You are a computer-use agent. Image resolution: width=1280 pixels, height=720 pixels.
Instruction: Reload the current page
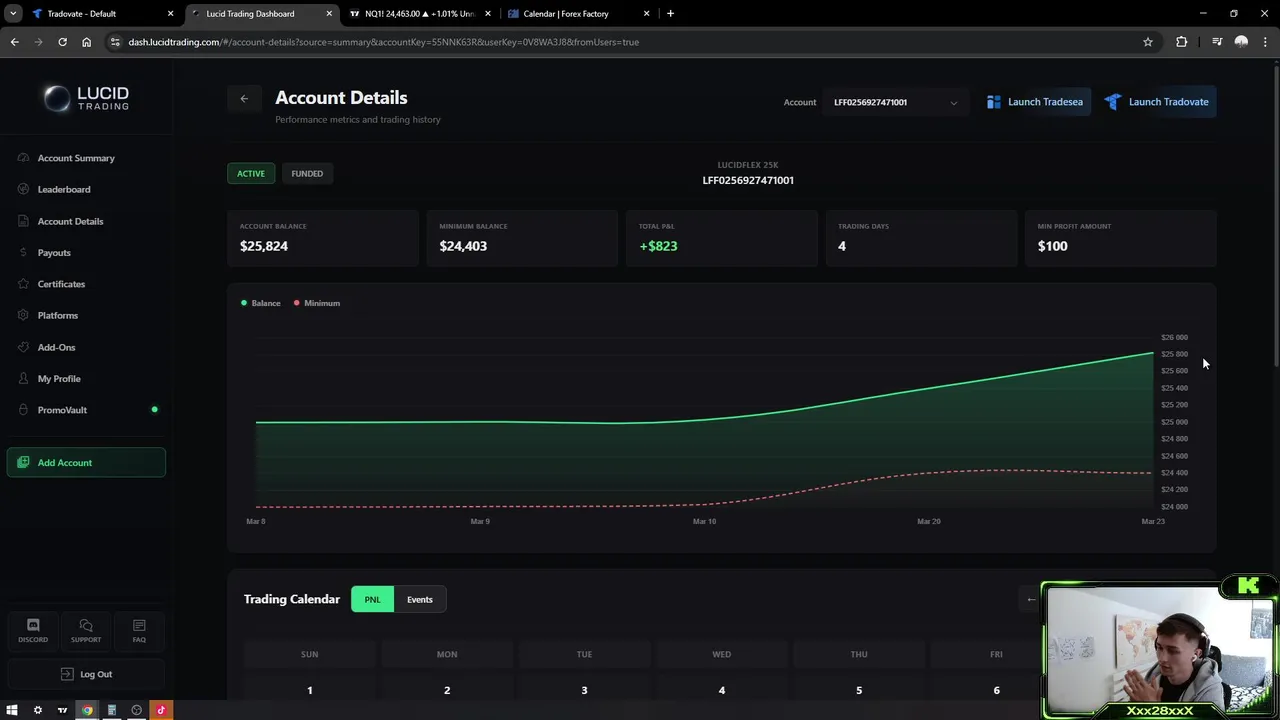(x=62, y=42)
